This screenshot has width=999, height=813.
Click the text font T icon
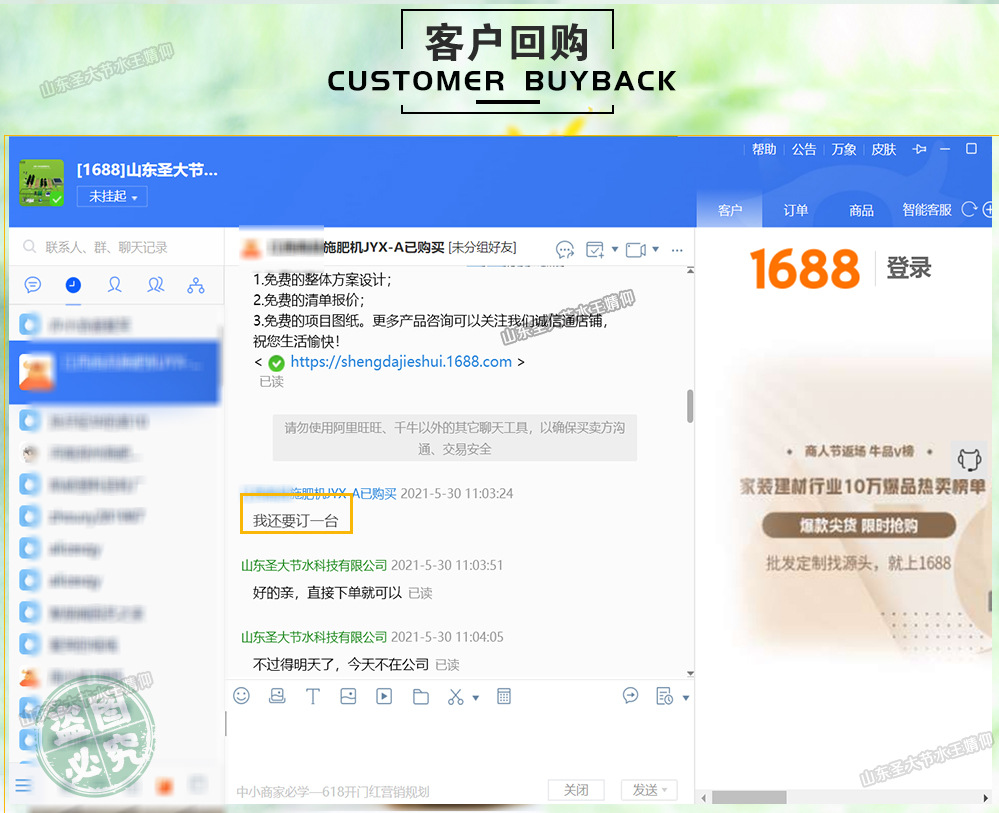click(x=313, y=696)
